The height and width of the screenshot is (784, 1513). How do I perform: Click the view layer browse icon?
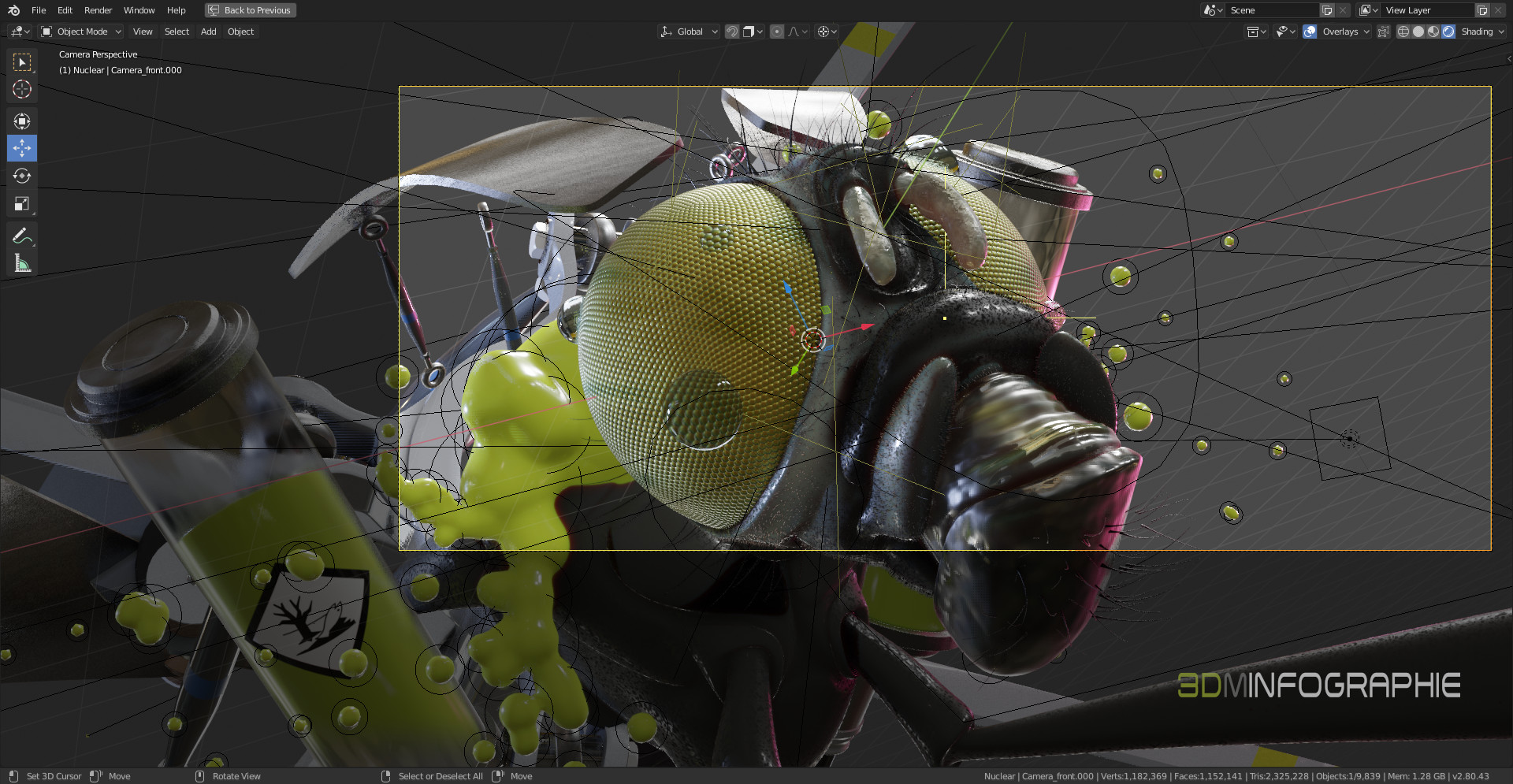point(1369,10)
